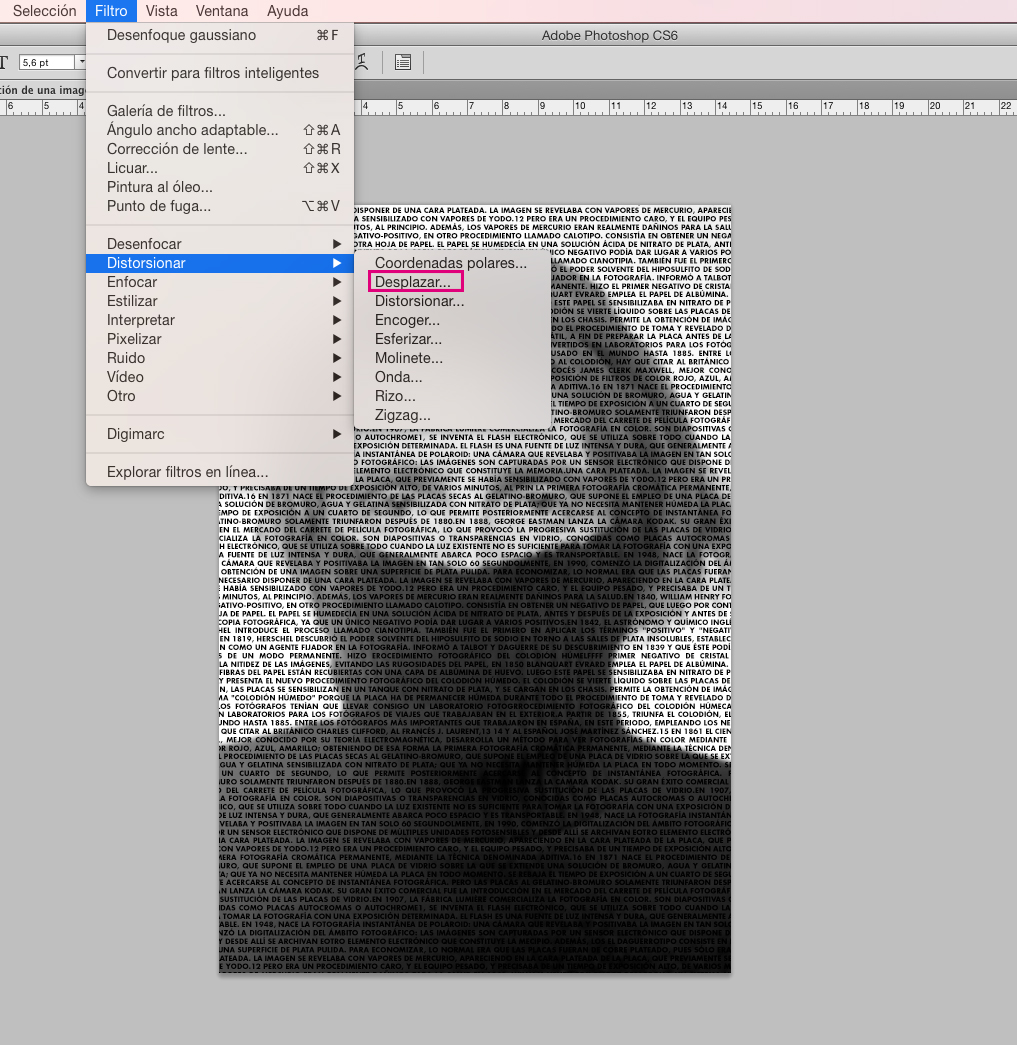
Task: Select Coordenadas polares from submenu
Action: [453, 263]
